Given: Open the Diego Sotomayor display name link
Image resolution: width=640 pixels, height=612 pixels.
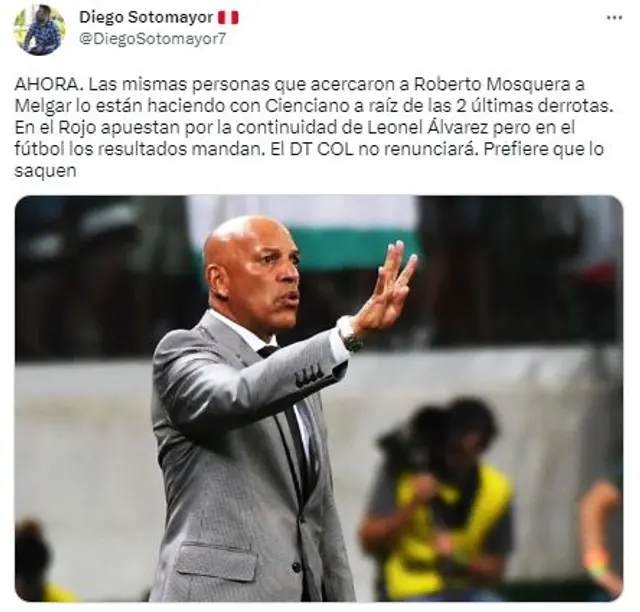Looking at the screenshot, I should [146, 18].
